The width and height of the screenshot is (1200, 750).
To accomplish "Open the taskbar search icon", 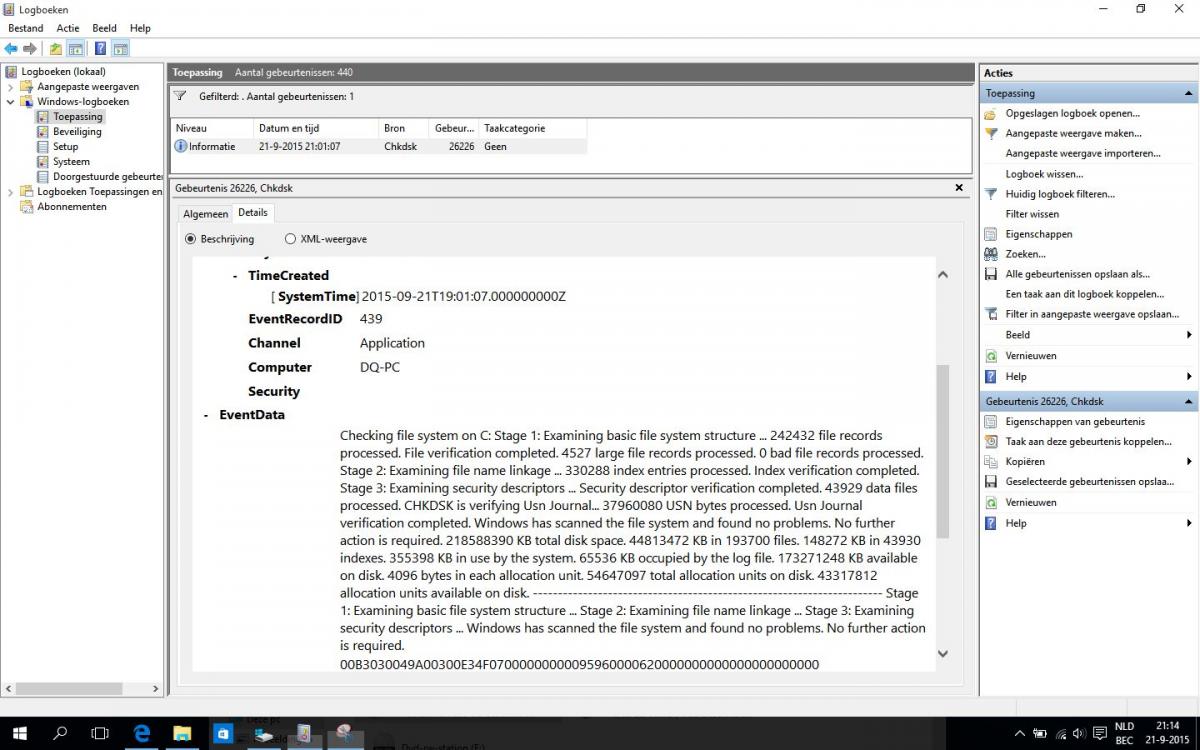I will 60,733.
